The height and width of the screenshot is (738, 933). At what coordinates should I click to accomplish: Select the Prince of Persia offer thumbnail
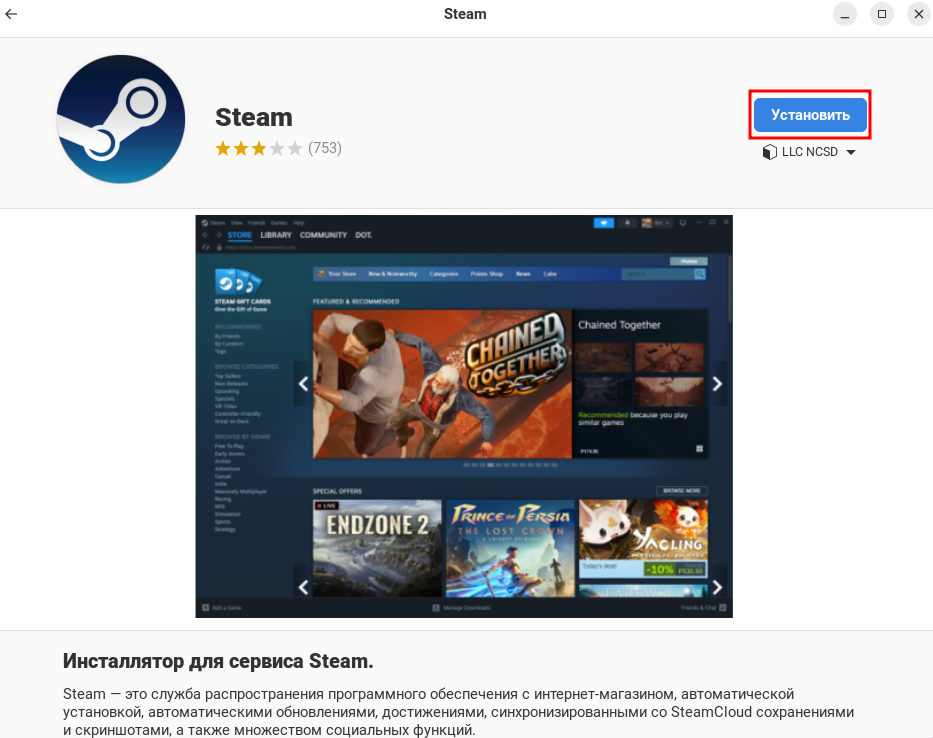(510, 548)
